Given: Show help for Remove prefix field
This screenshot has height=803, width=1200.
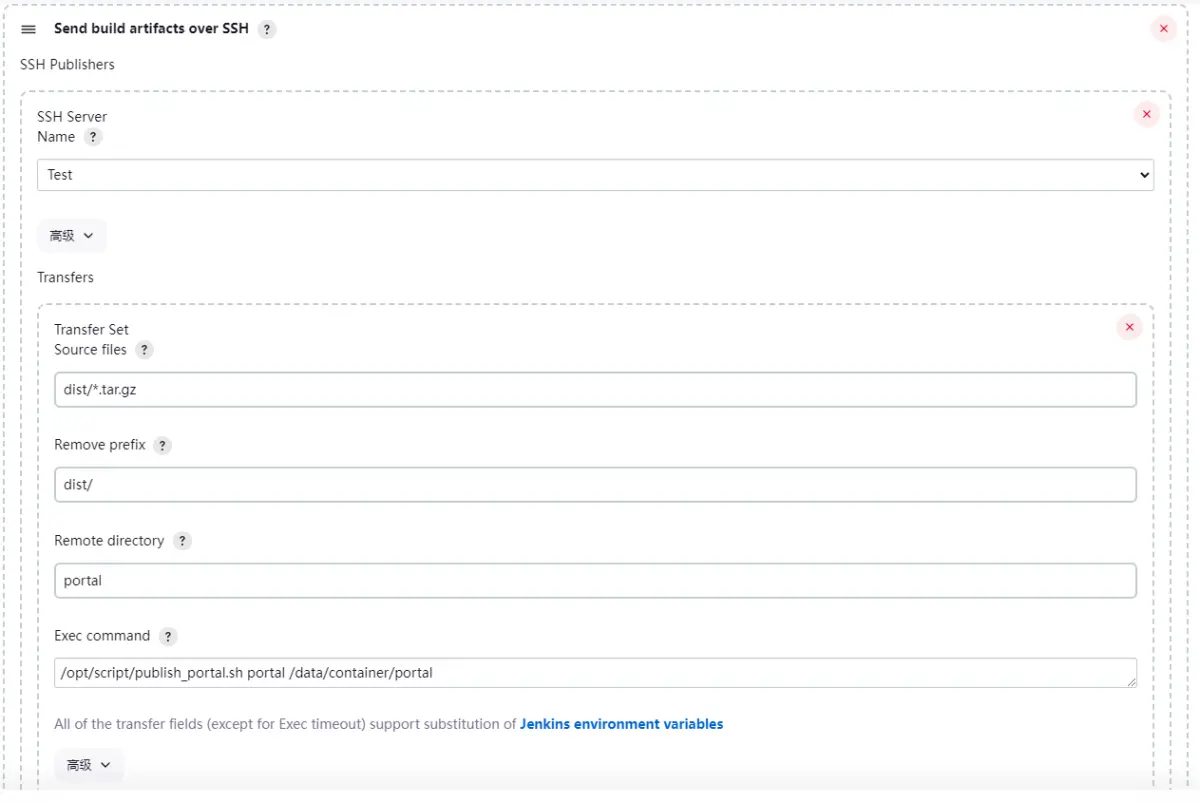Looking at the screenshot, I should 163,445.
